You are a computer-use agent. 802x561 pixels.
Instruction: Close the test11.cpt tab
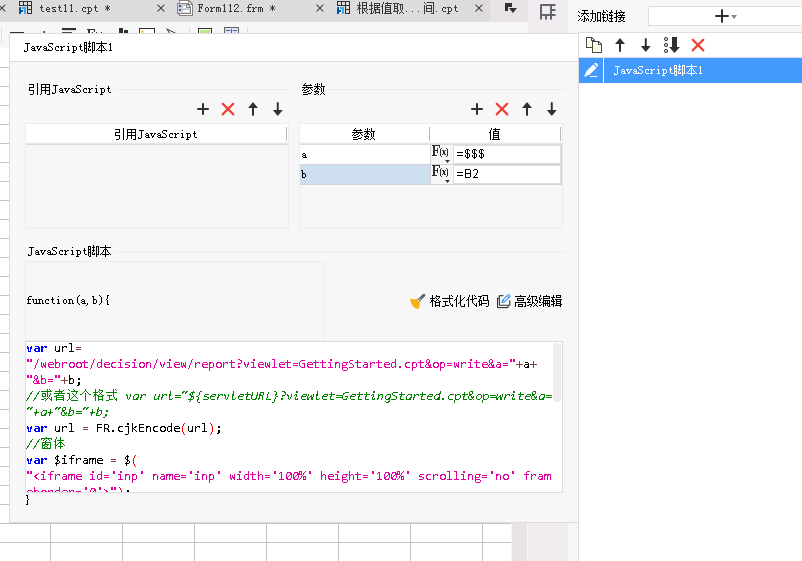[161, 8]
